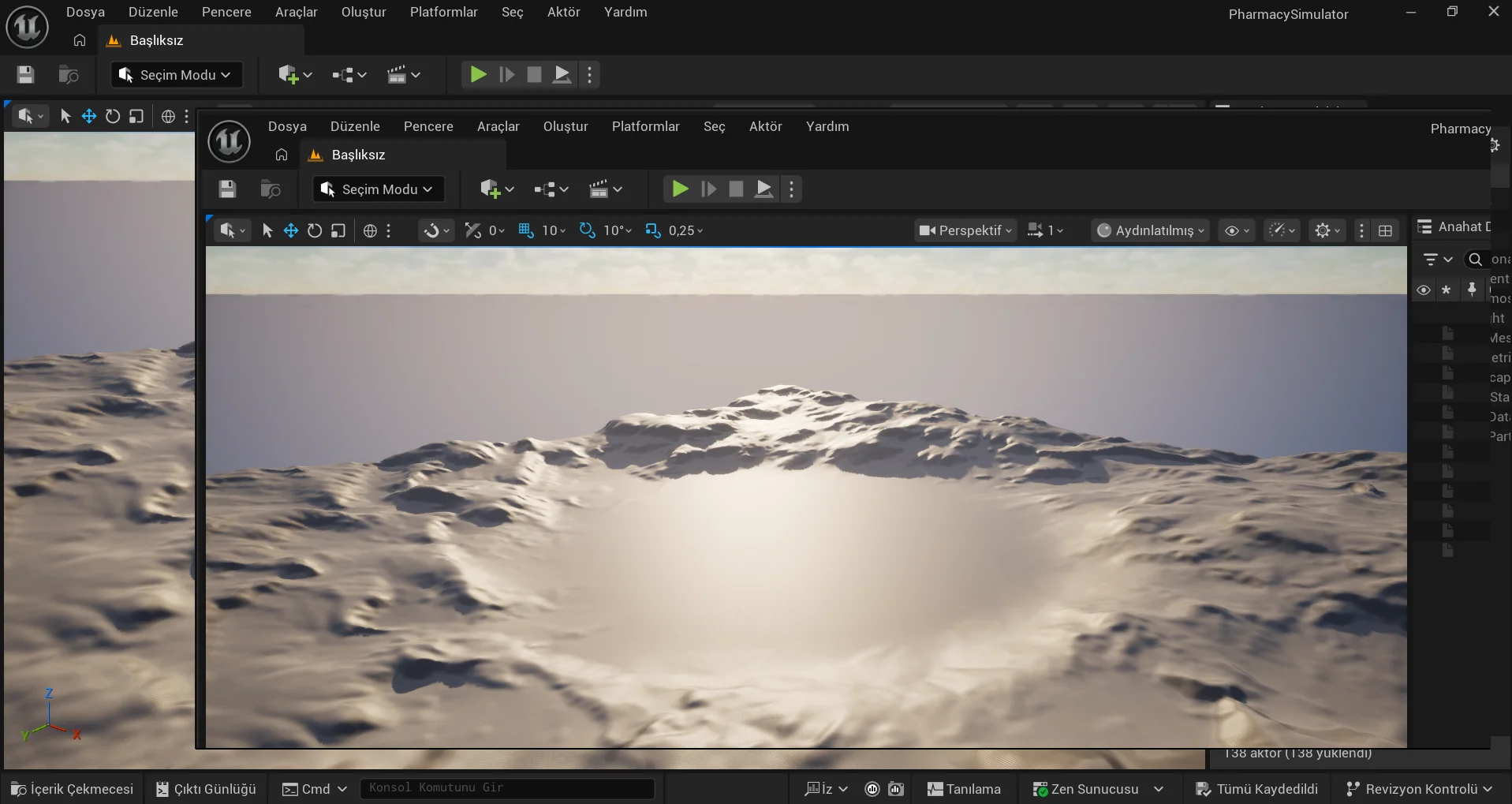This screenshot has height=804, width=1512.
Task: Open Revizyon Kontrolü dropdown
Action: pyautogui.click(x=1419, y=789)
